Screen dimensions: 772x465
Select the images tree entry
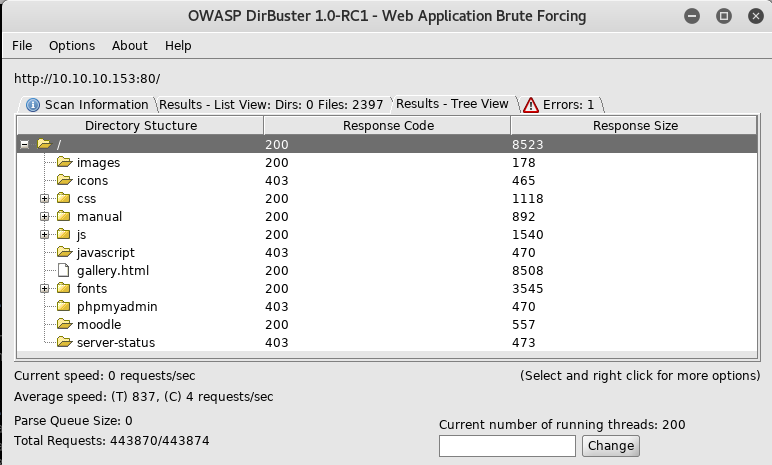click(x=98, y=163)
